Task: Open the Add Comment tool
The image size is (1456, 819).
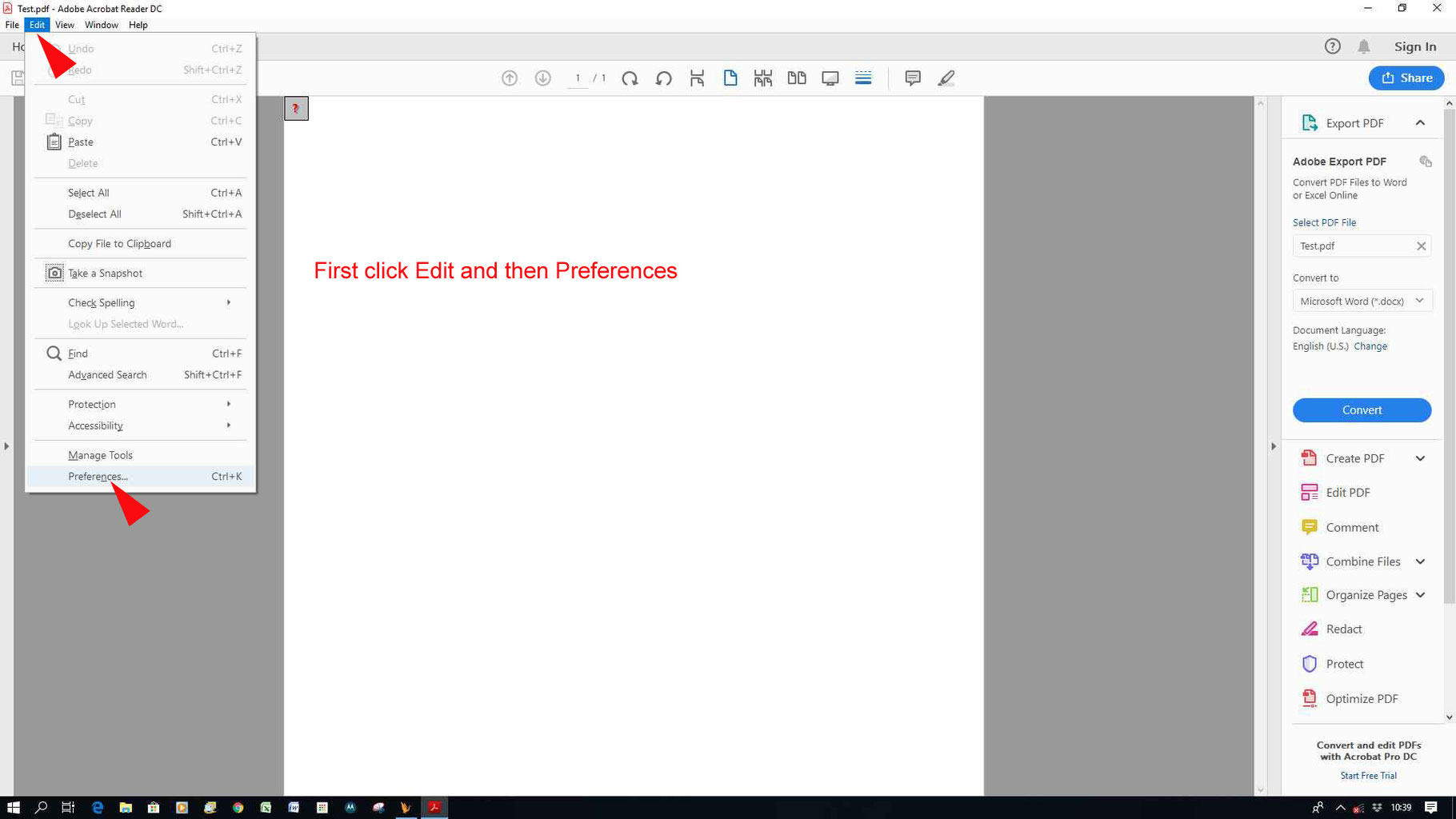Action: [x=913, y=78]
